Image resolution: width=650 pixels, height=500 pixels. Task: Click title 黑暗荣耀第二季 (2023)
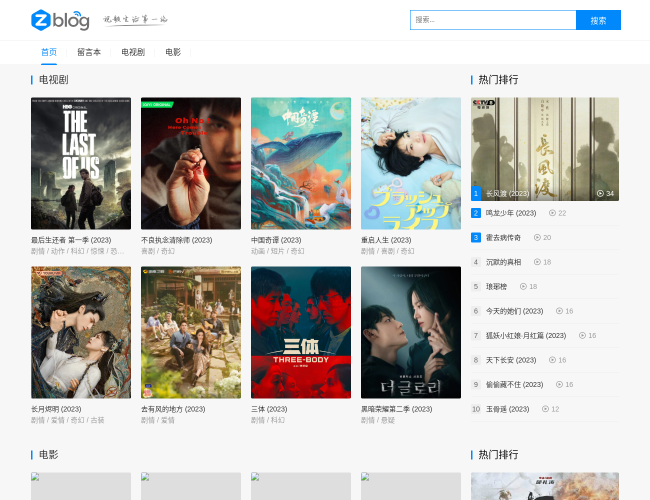click(396, 409)
